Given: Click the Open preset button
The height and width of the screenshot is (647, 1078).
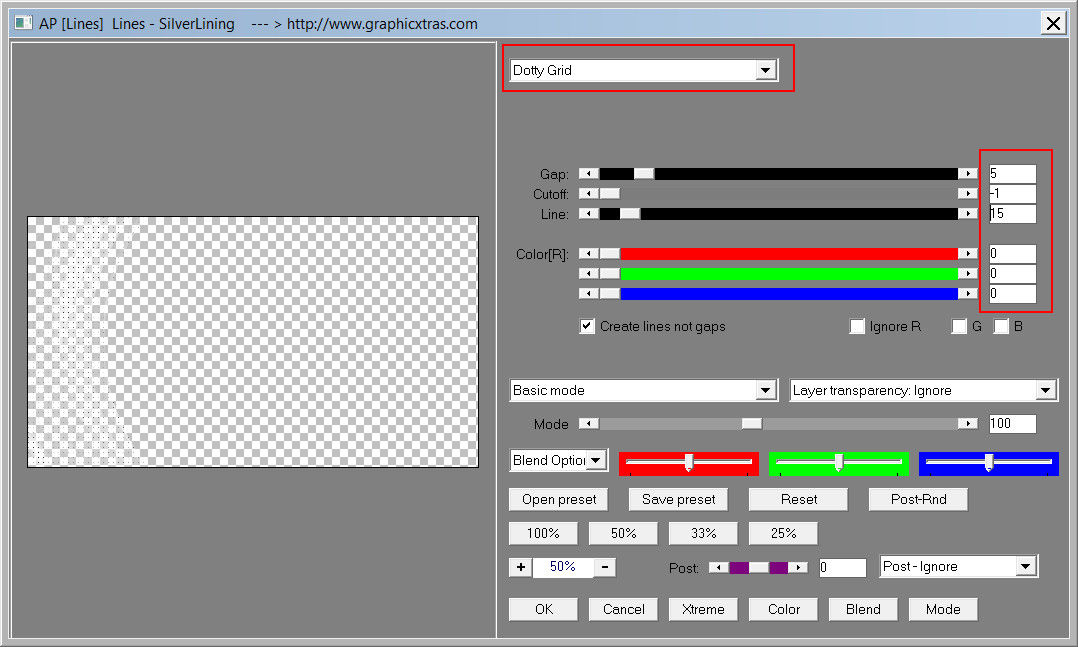Looking at the screenshot, I should click(x=559, y=499).
